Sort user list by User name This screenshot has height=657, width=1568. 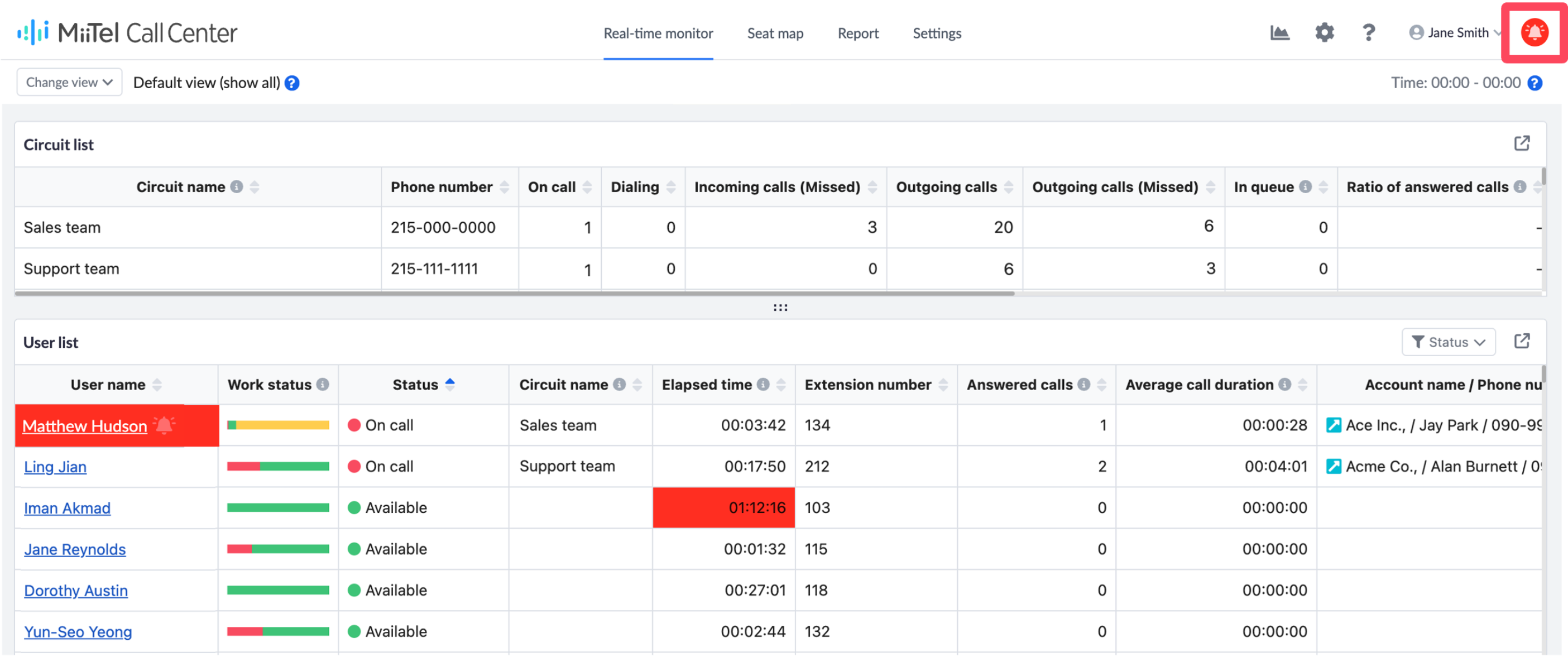tap(157, 385)
